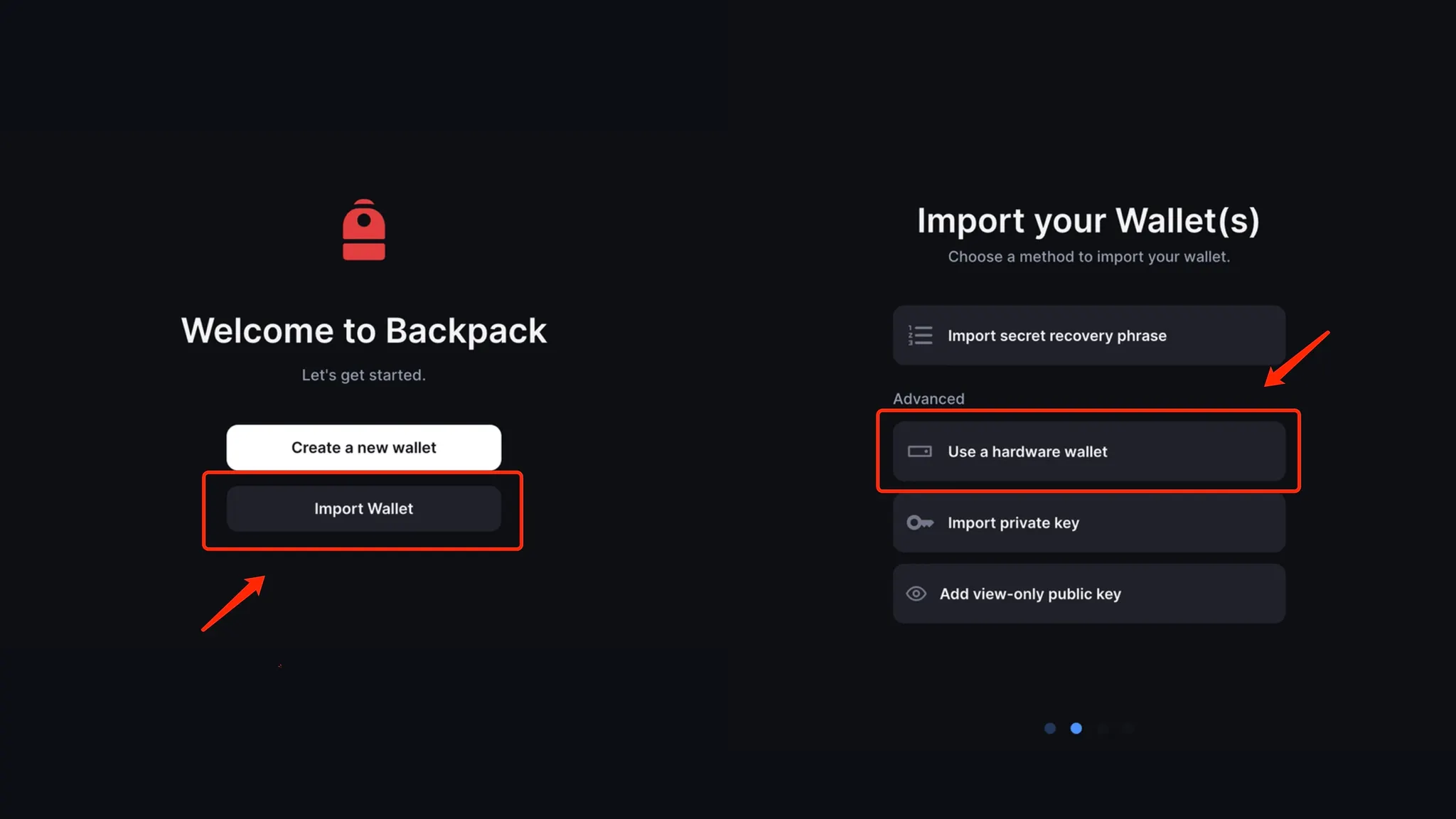The image size is (1456, 819).
Task: Select Use a hardware wallet option
Action: (1089, 451)
